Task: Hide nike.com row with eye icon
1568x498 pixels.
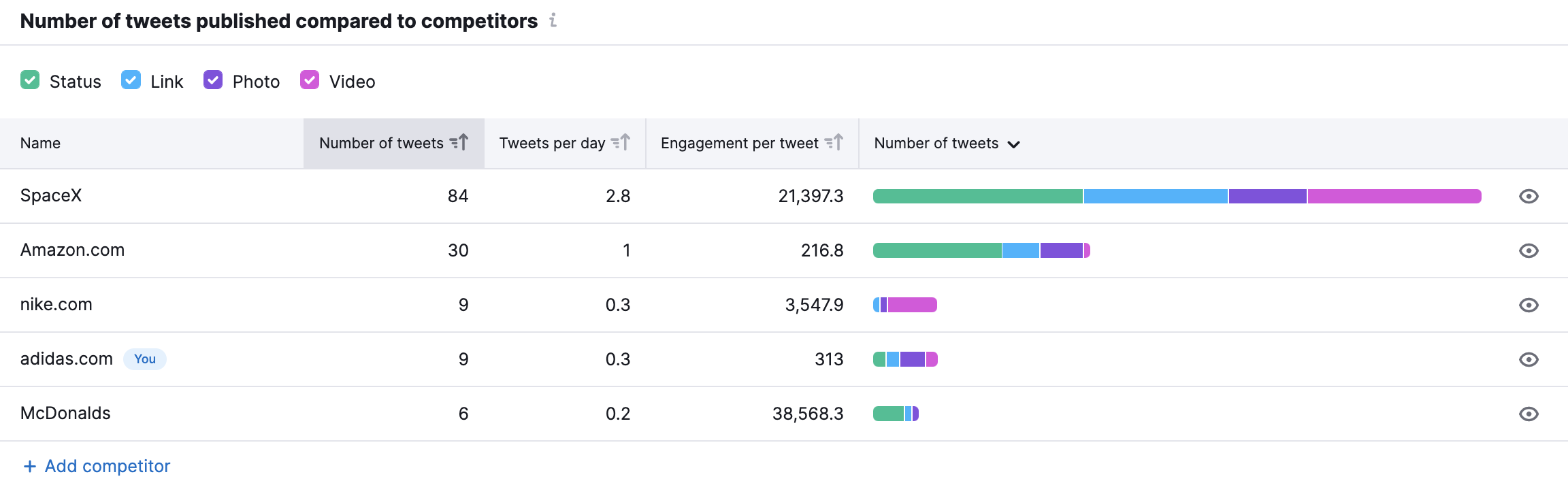Action: pyautogui.click(x=1529, y=305)
